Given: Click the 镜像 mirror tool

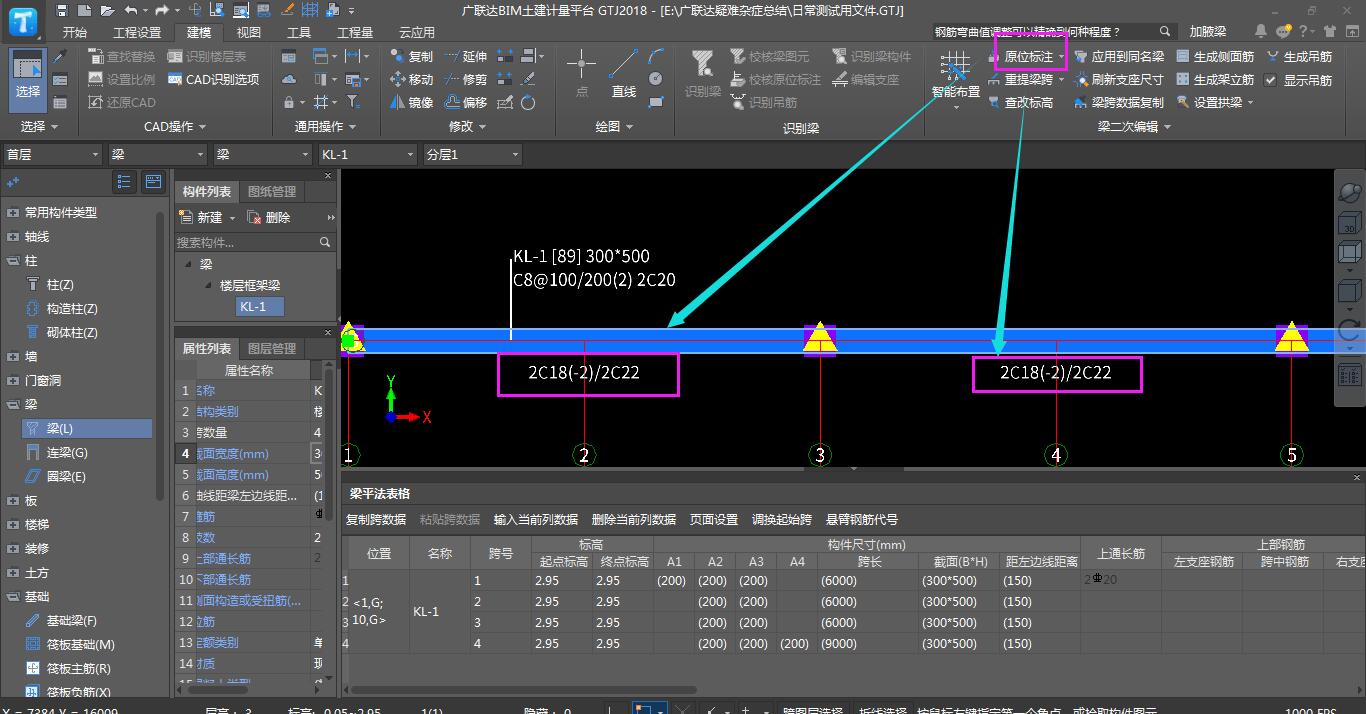Looking at the screenshot, I should pyautogui.click(x=412, y=102).
